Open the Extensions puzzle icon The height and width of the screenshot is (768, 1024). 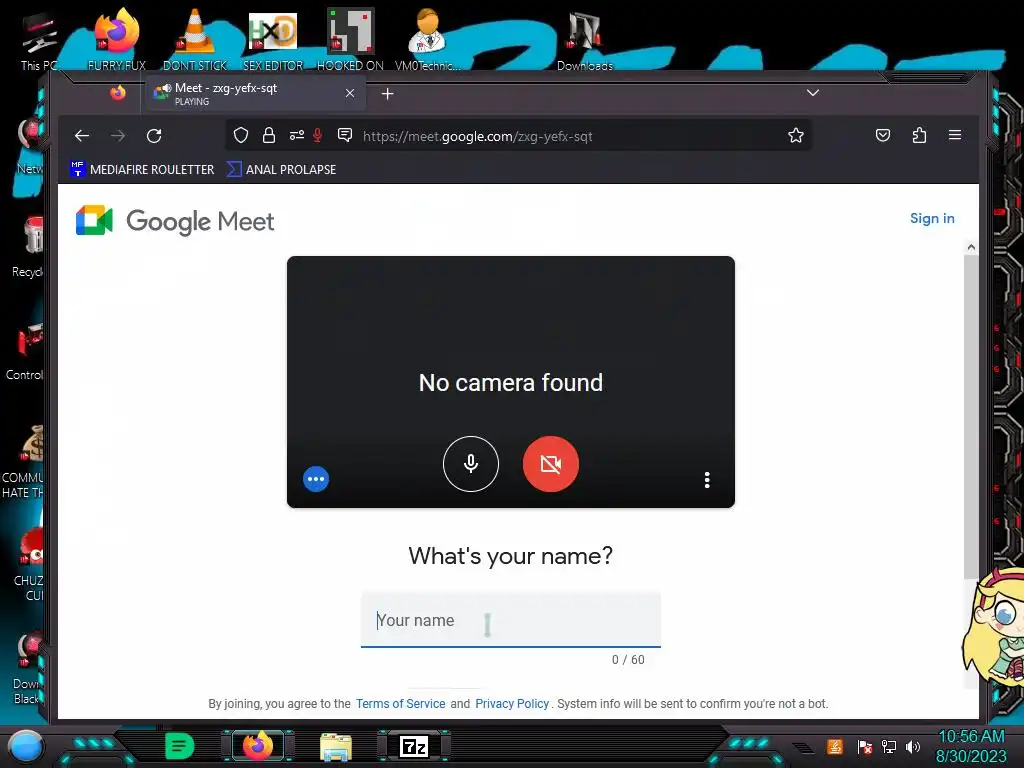(x=920, y=135)
